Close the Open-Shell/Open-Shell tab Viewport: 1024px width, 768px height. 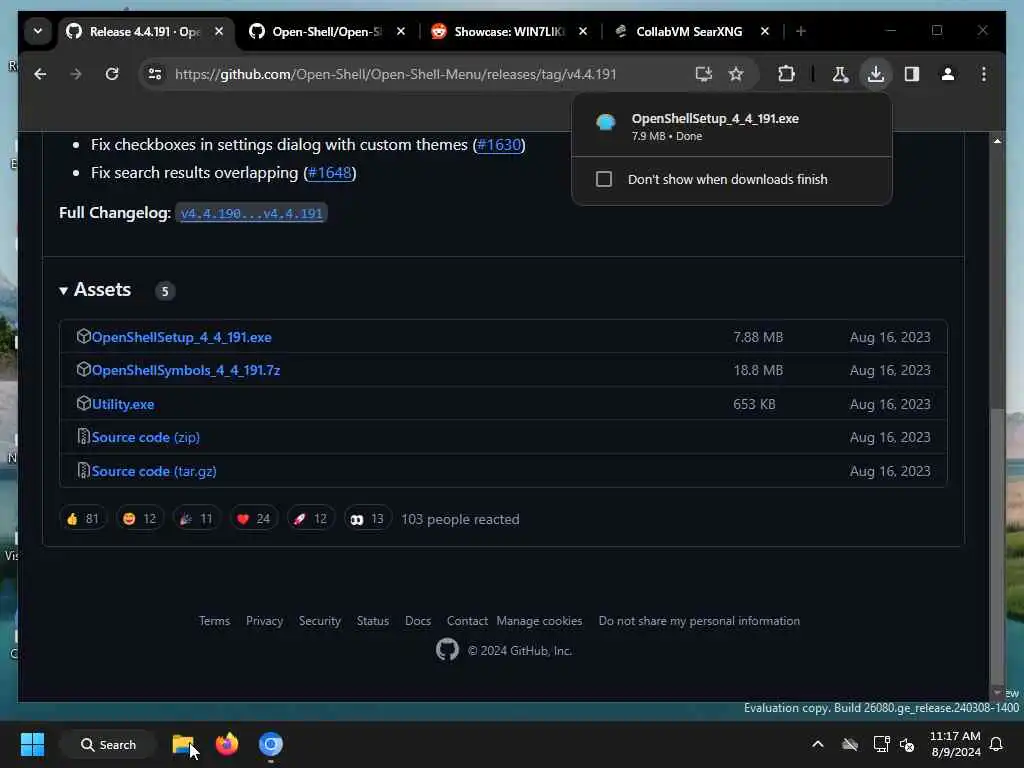point(401,31)
